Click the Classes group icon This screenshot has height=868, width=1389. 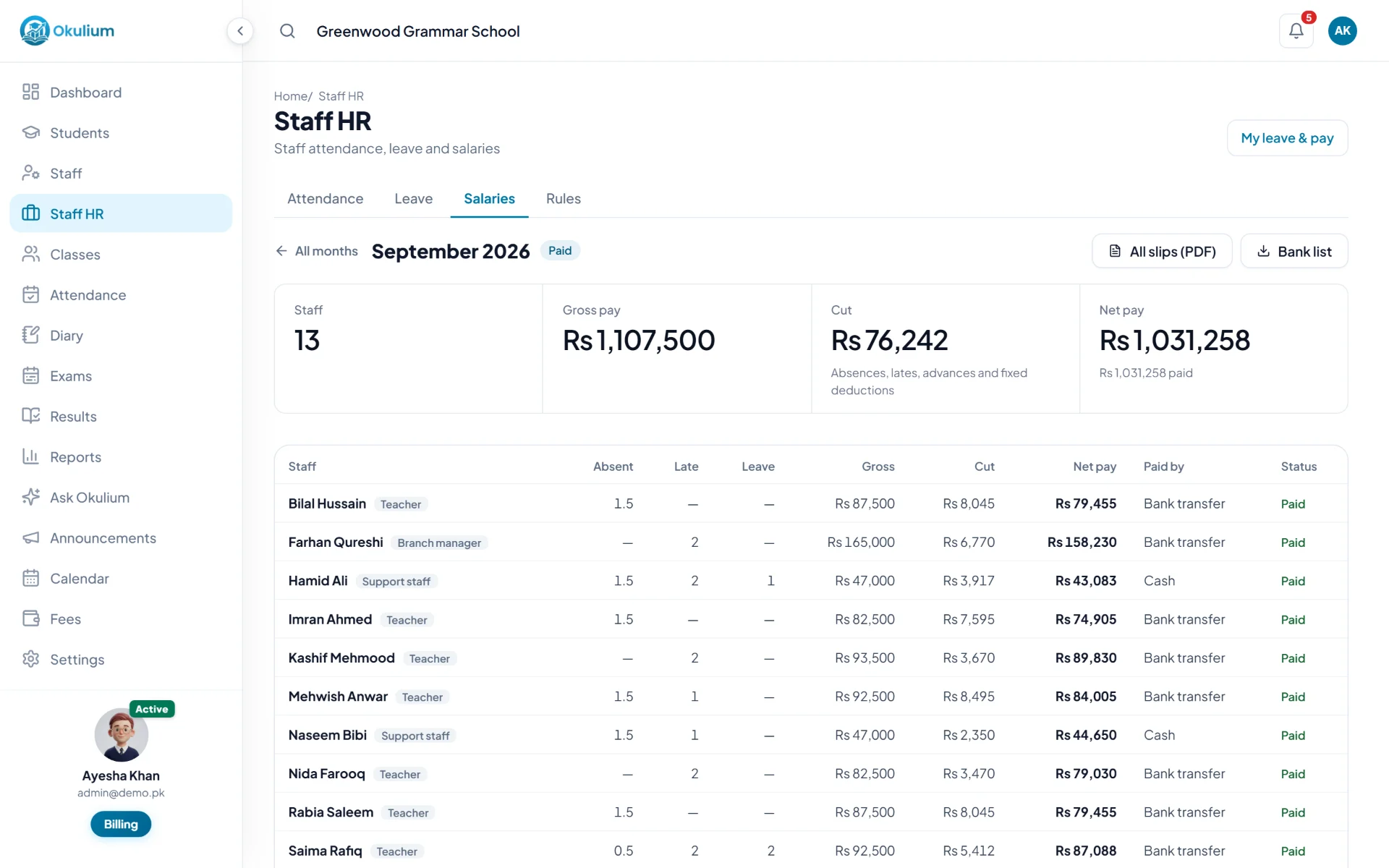point(30,254)
